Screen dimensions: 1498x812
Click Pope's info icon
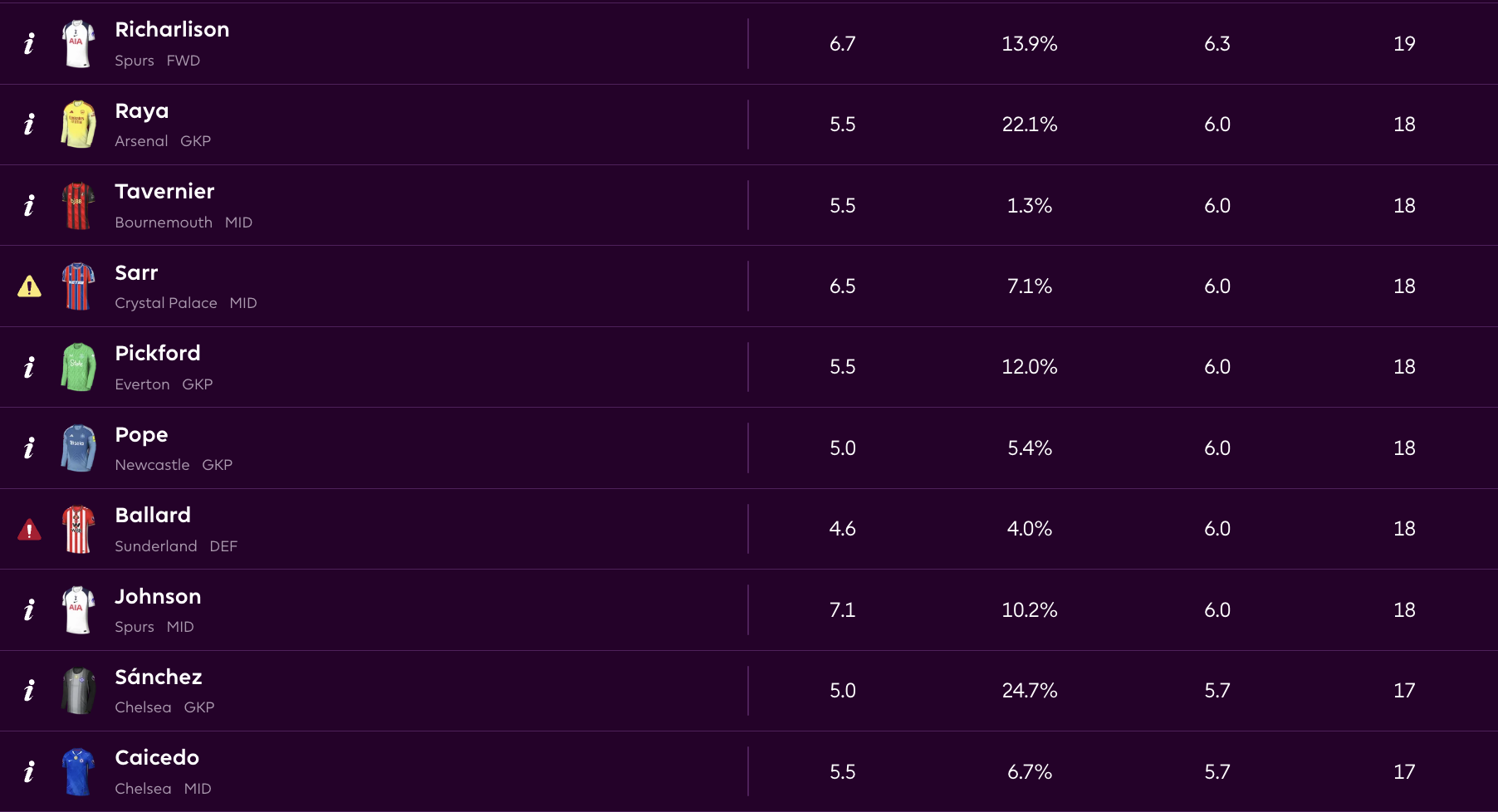pyautogui.click(x=29, y=448)
